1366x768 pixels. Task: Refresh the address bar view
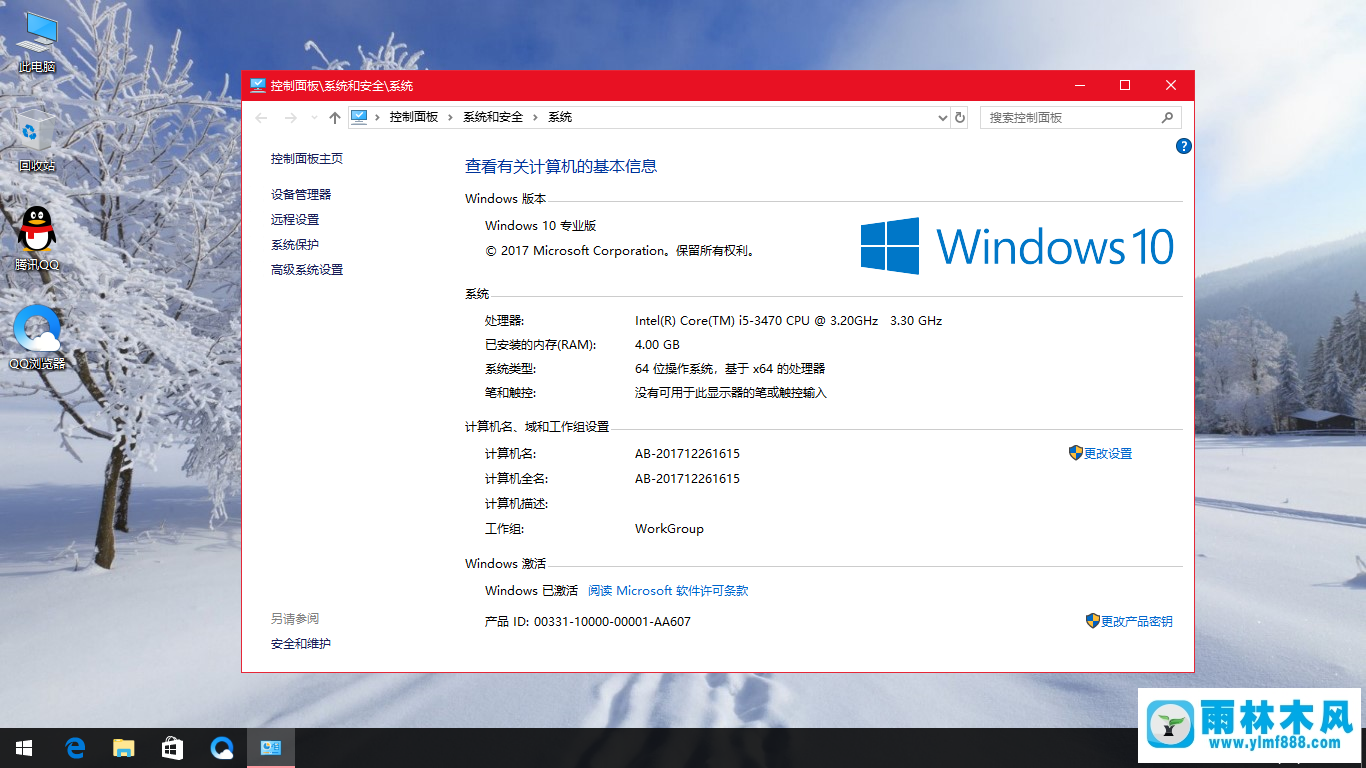tap(960, 117)
